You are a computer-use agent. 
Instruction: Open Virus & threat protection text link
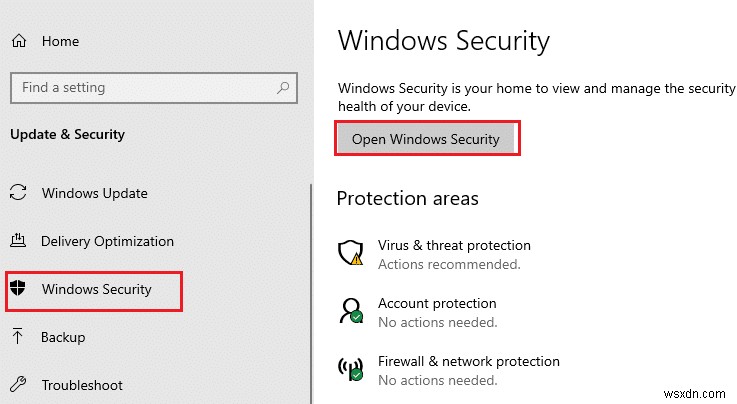pyautogui.click(x=454, y=245)
